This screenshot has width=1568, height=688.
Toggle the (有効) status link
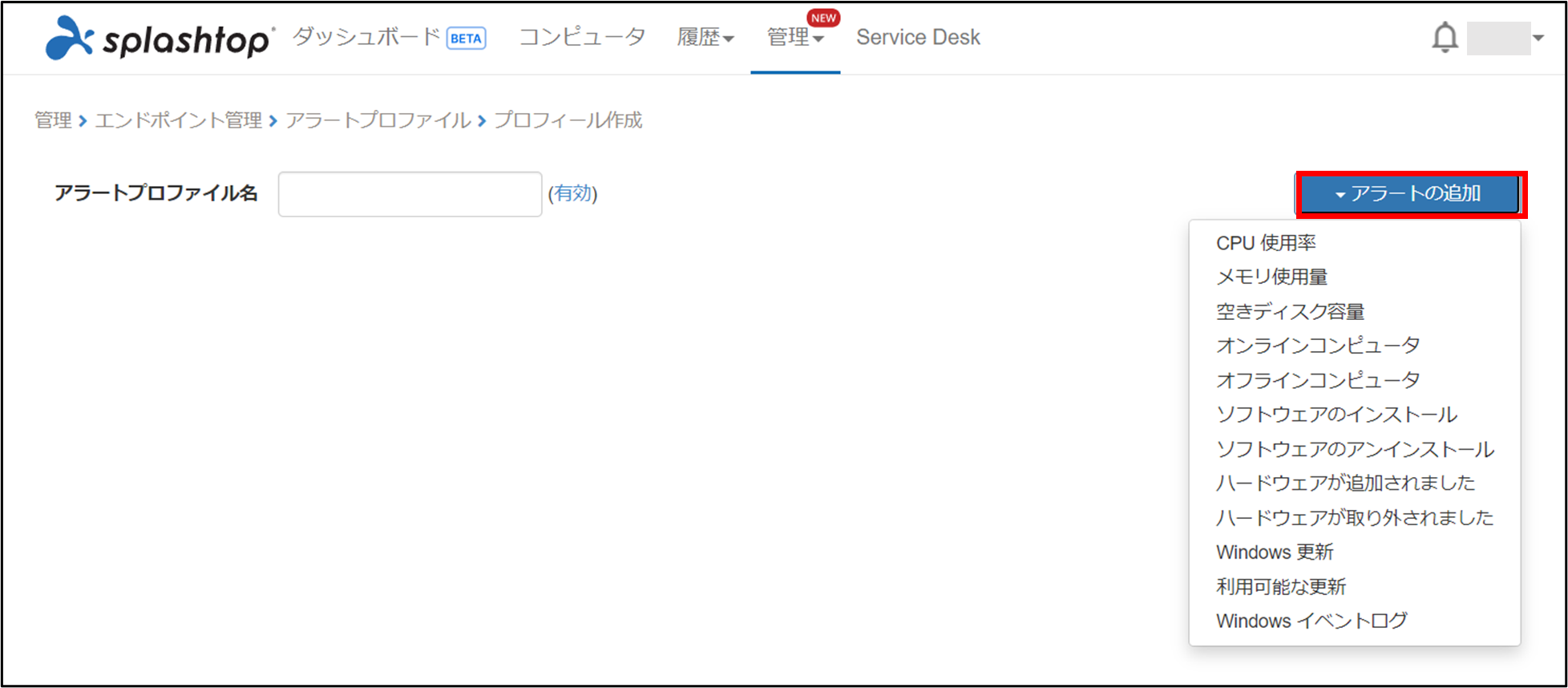572,193
